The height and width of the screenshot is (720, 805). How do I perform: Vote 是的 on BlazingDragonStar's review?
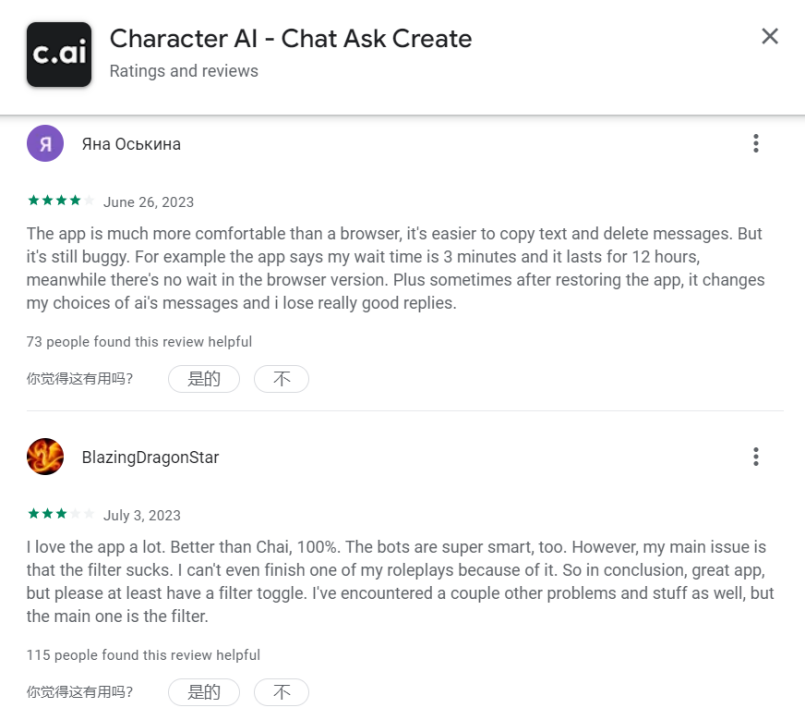[x=203, y=692]
